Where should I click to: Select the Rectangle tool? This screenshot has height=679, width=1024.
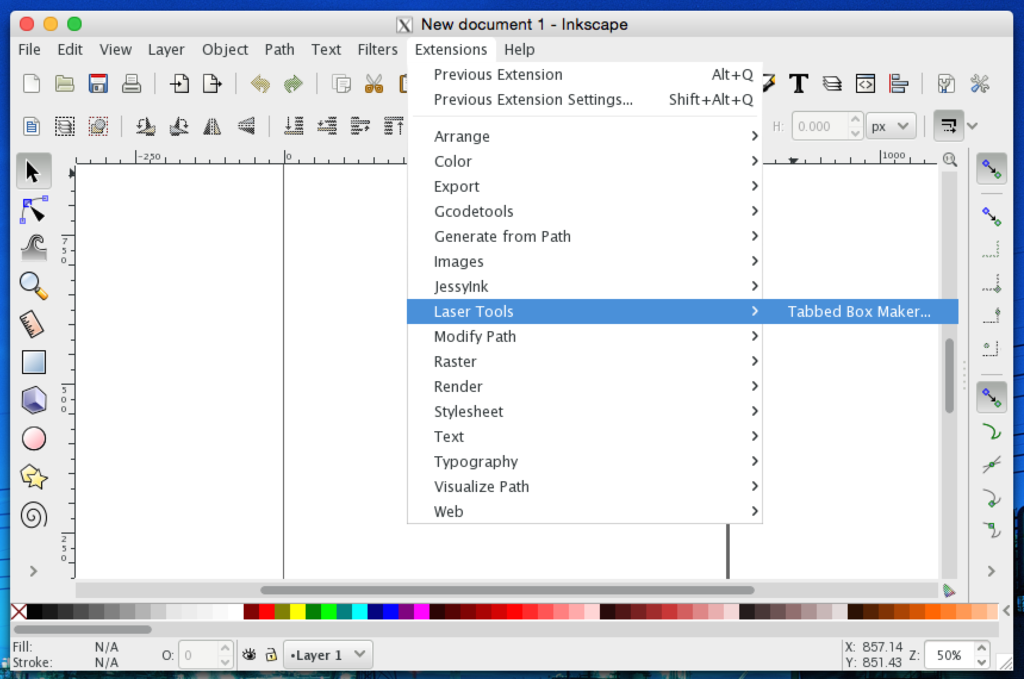(x=33, y=362)
